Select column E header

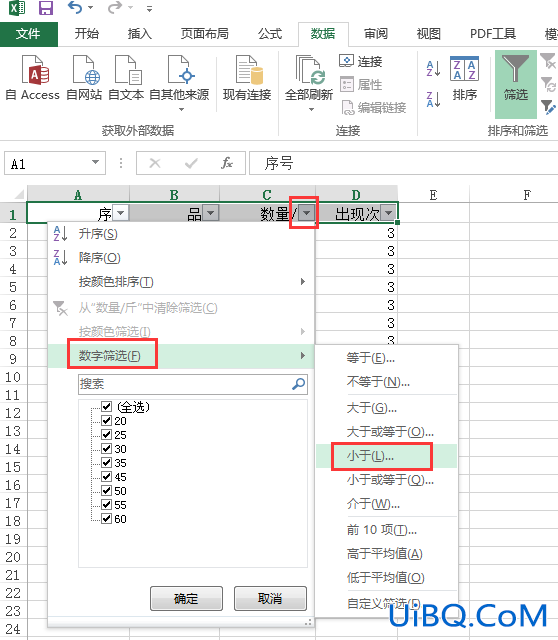point(433,195)
